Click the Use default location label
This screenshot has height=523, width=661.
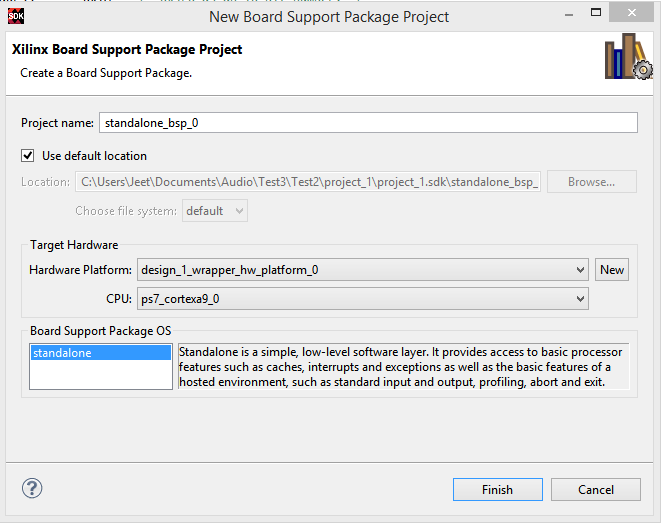[94, 156]
